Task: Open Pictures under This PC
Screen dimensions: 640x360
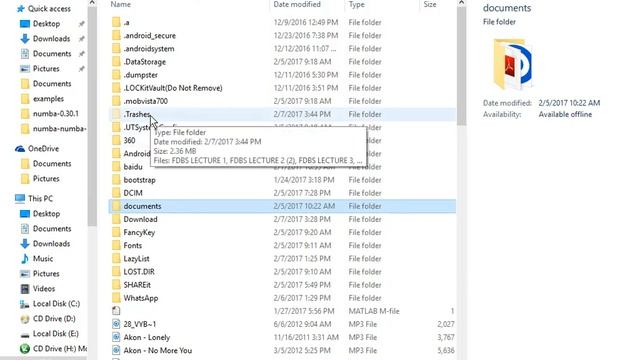Action: [46, 274]
